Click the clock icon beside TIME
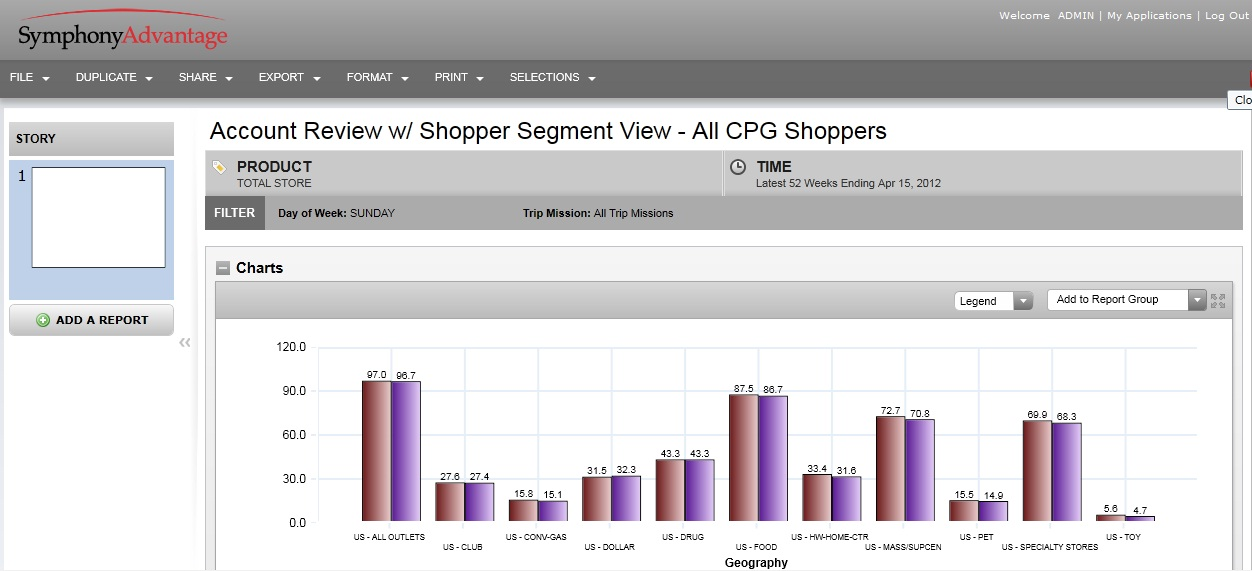 coord(738,168)
